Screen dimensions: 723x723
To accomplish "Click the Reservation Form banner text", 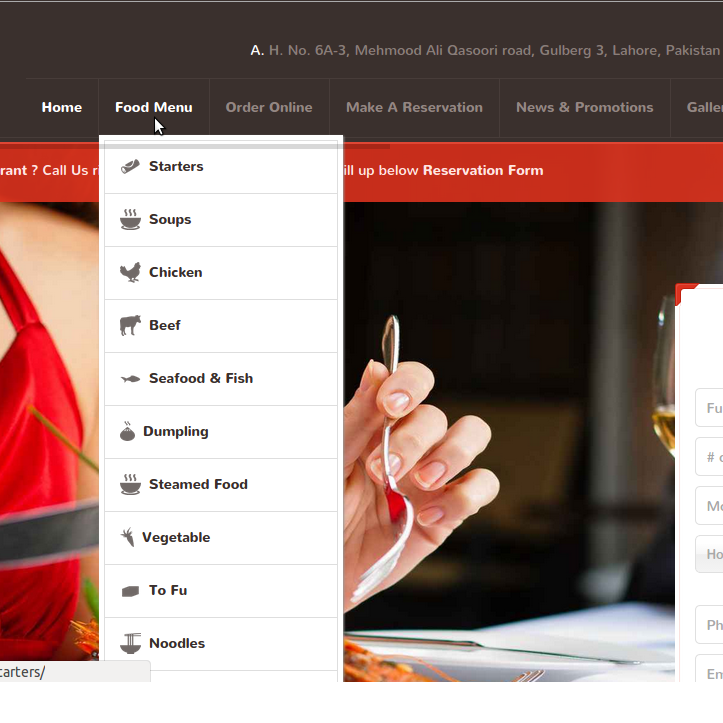I will coord(483,171).
